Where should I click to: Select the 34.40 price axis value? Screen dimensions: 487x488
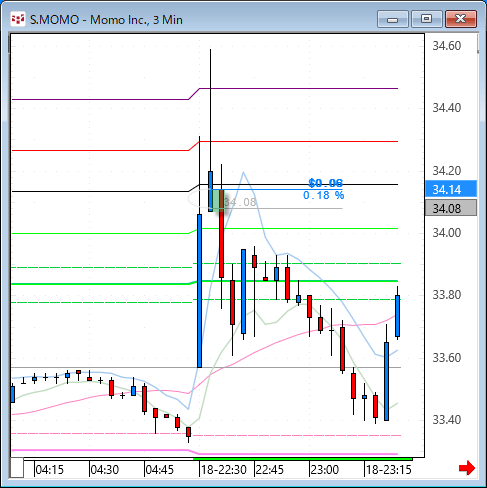447,108
